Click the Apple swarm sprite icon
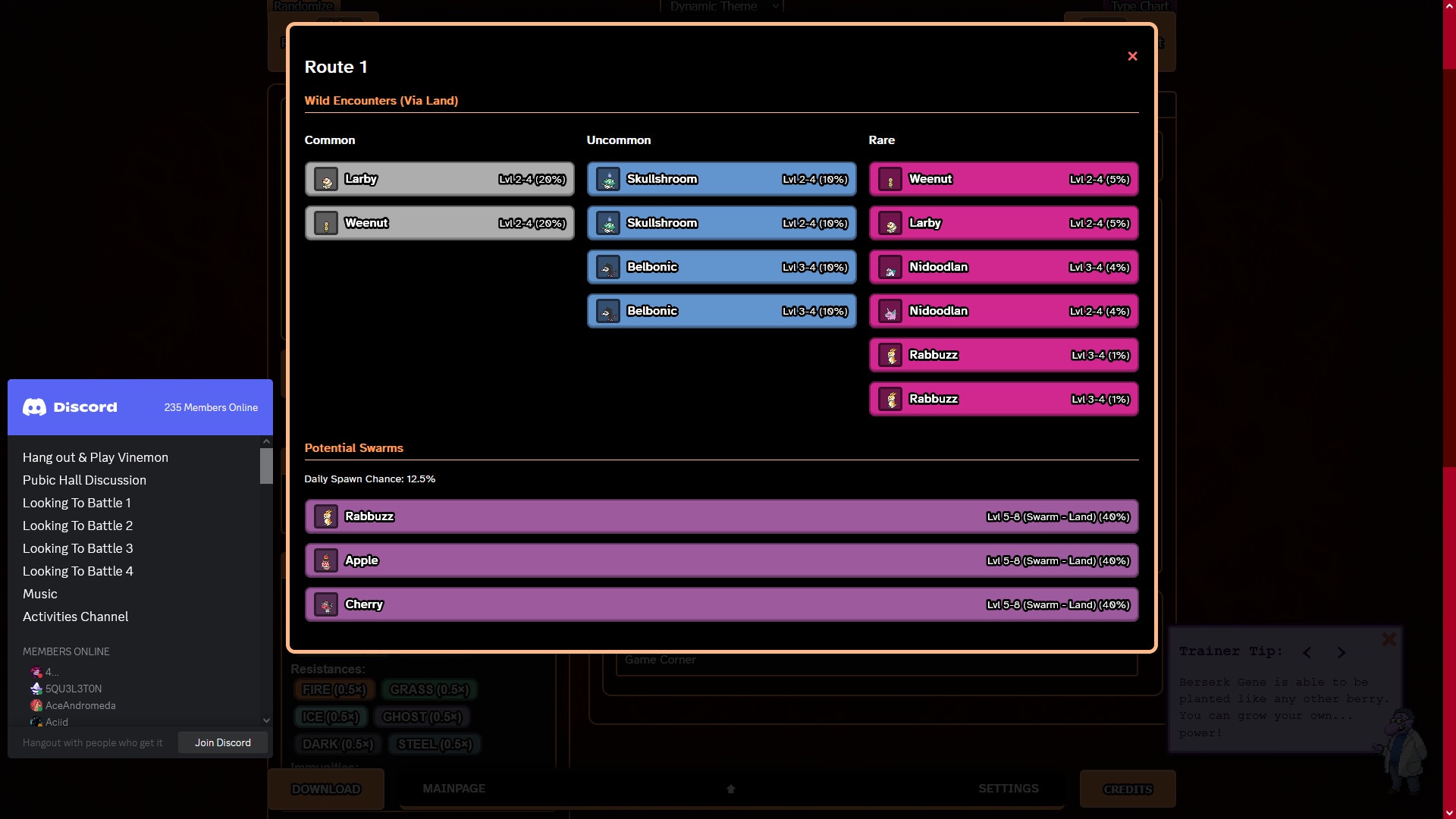This screenshot has width=1456, height=819. 326,561
